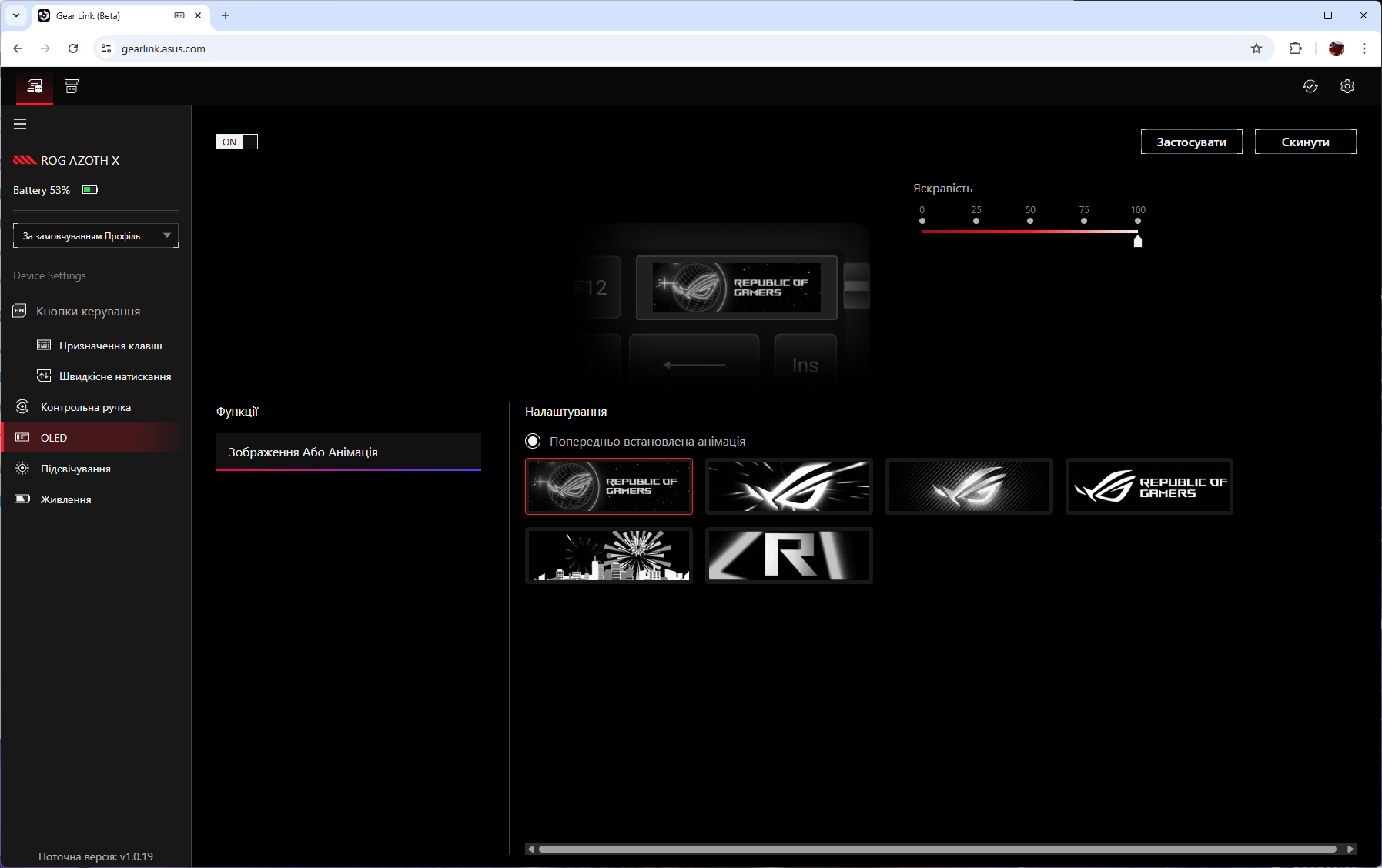Viewport: 1382px width, 868px height.
Task: Click the horizontal scrollbar right arrow
Action: click(x=1350, y=849)
